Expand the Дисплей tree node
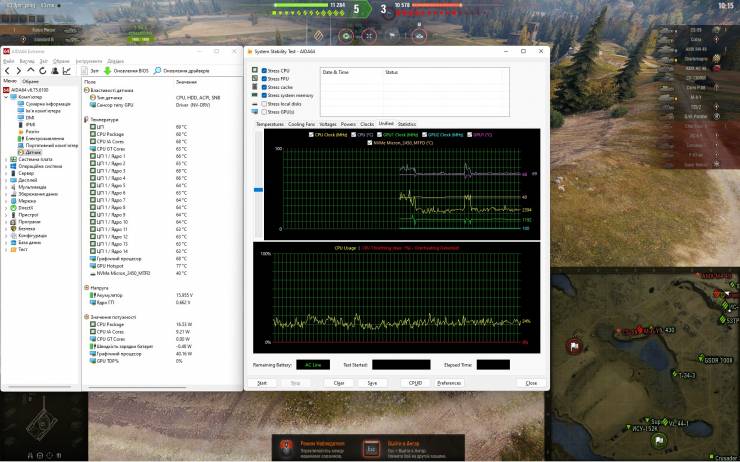This screenshot has width=740, height=462. (6, 180)
